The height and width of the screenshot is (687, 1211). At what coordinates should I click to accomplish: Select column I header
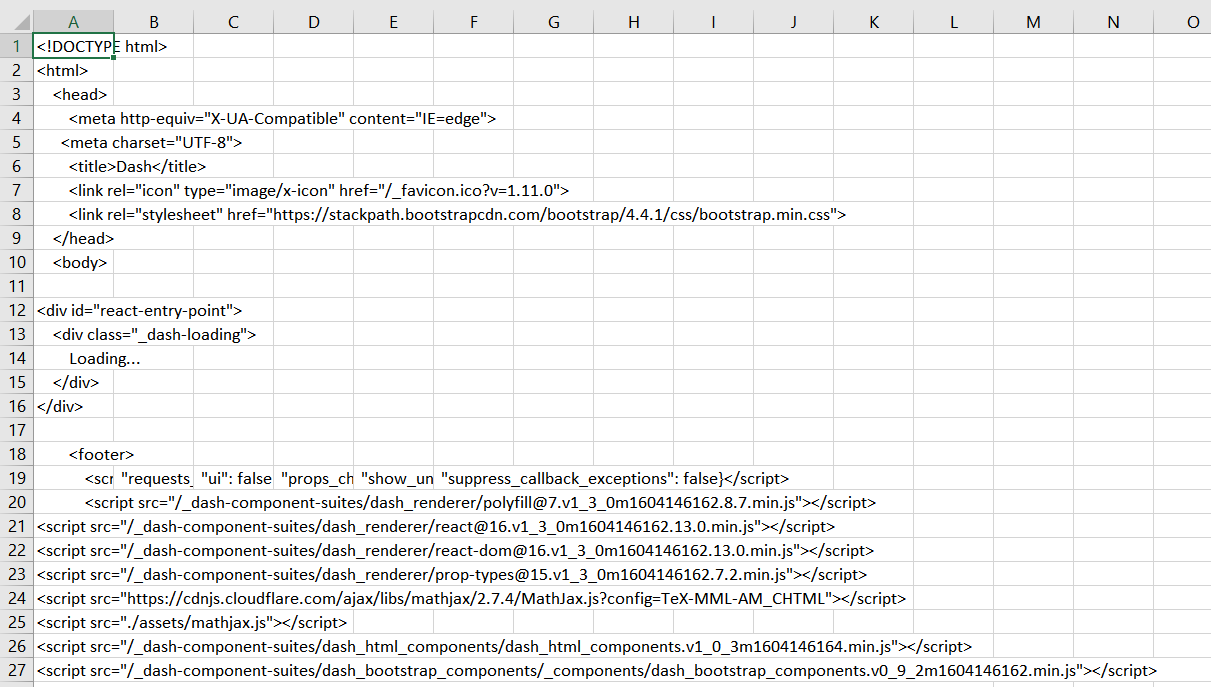(714, 22)
